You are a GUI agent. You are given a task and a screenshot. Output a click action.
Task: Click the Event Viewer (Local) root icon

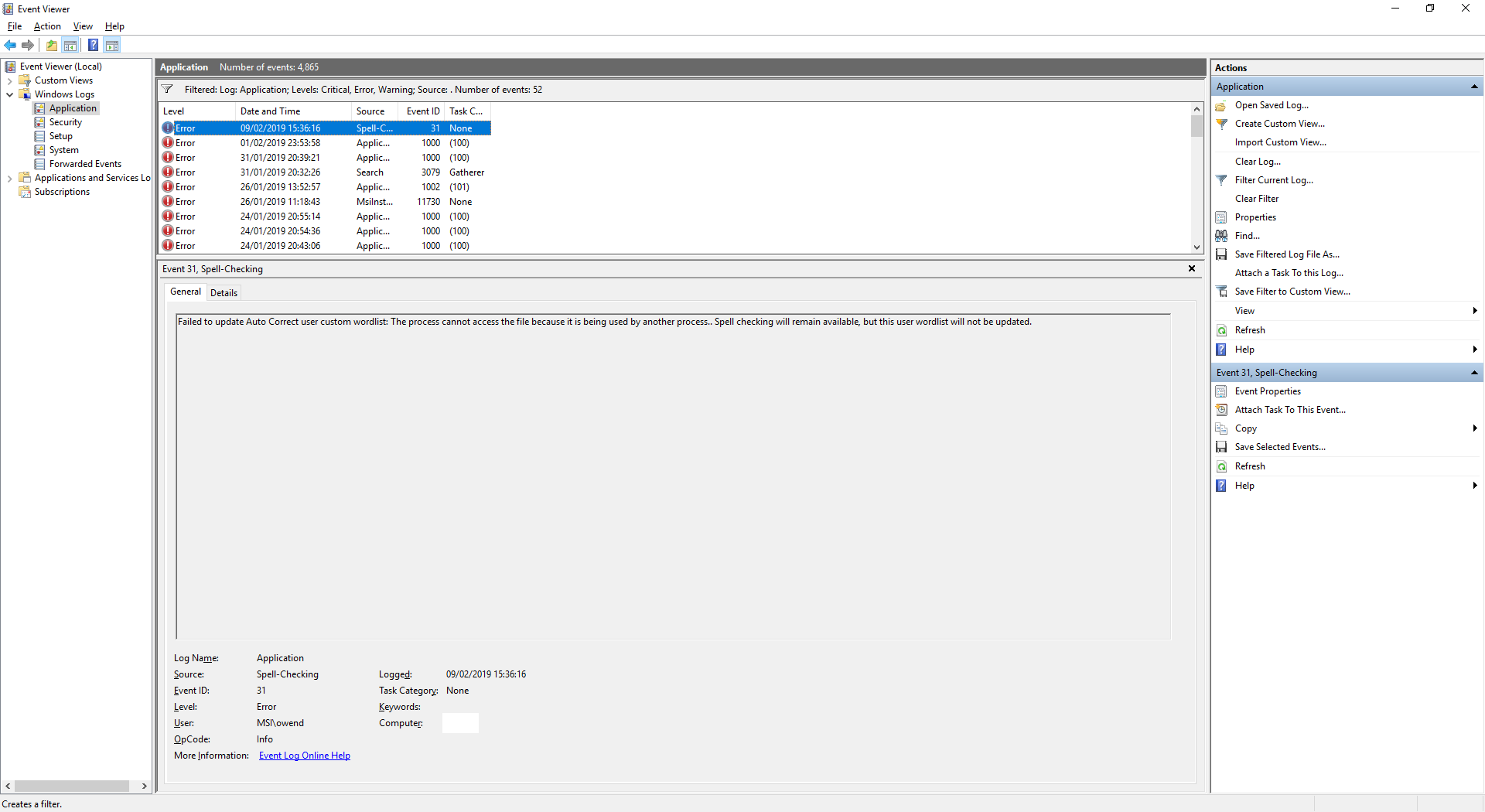coord(10,67)
